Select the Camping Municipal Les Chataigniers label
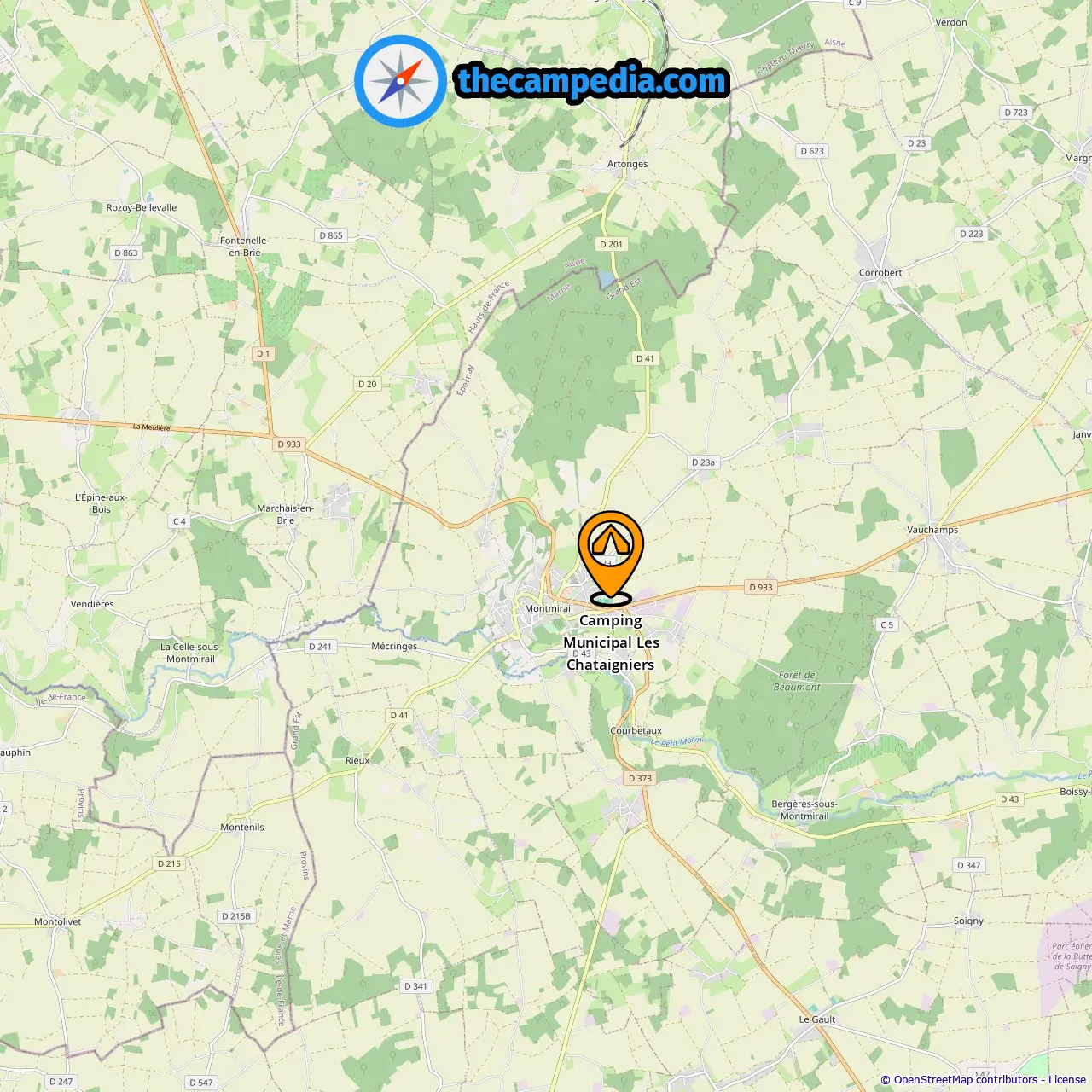This screenshot has width=1092, height=1092. click(611, 642)
